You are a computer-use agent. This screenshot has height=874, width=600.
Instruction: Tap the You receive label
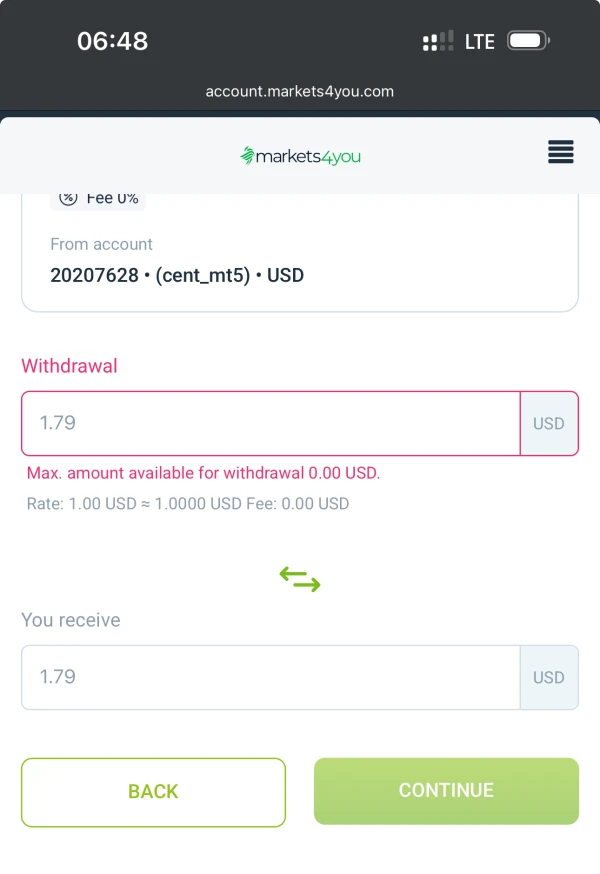71,620
